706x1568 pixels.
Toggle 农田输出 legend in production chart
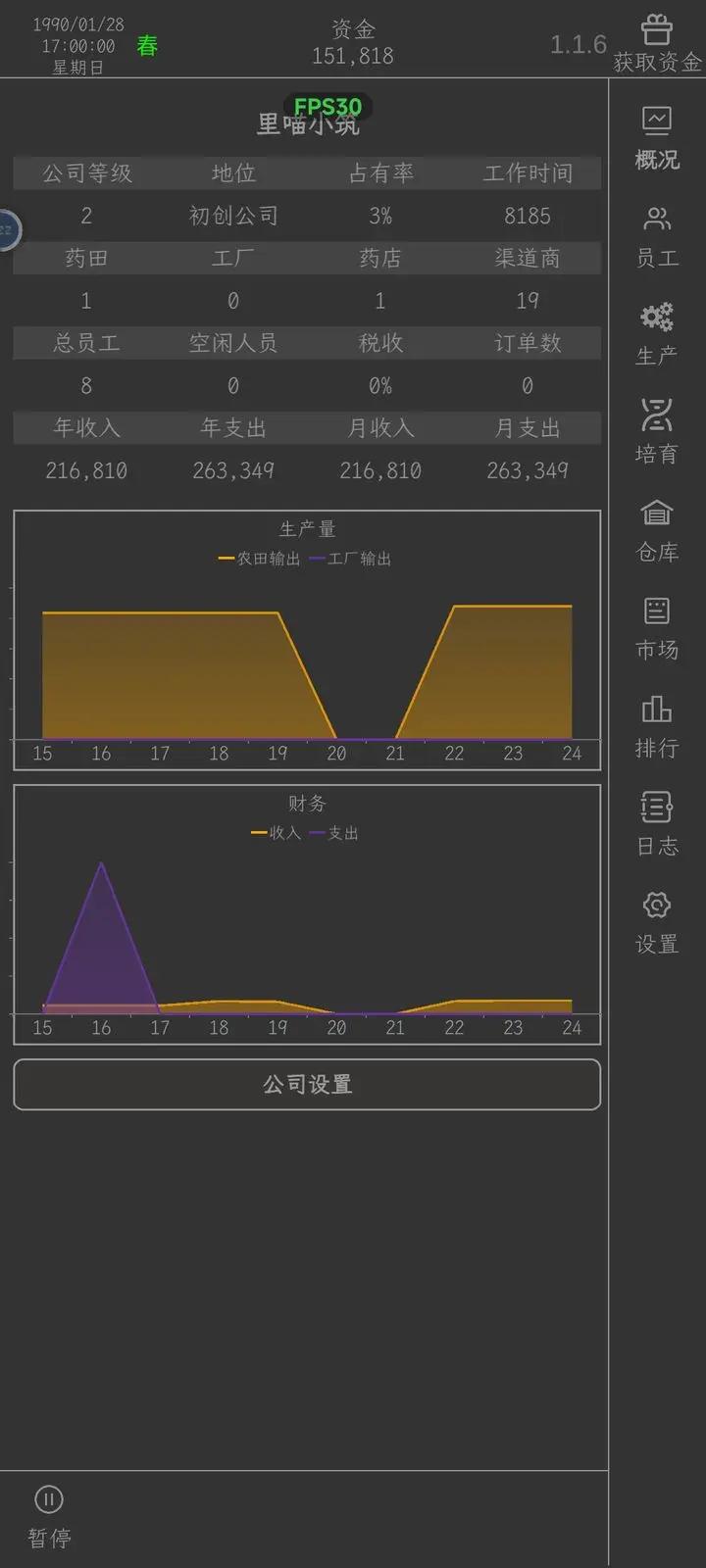[259, 559]
